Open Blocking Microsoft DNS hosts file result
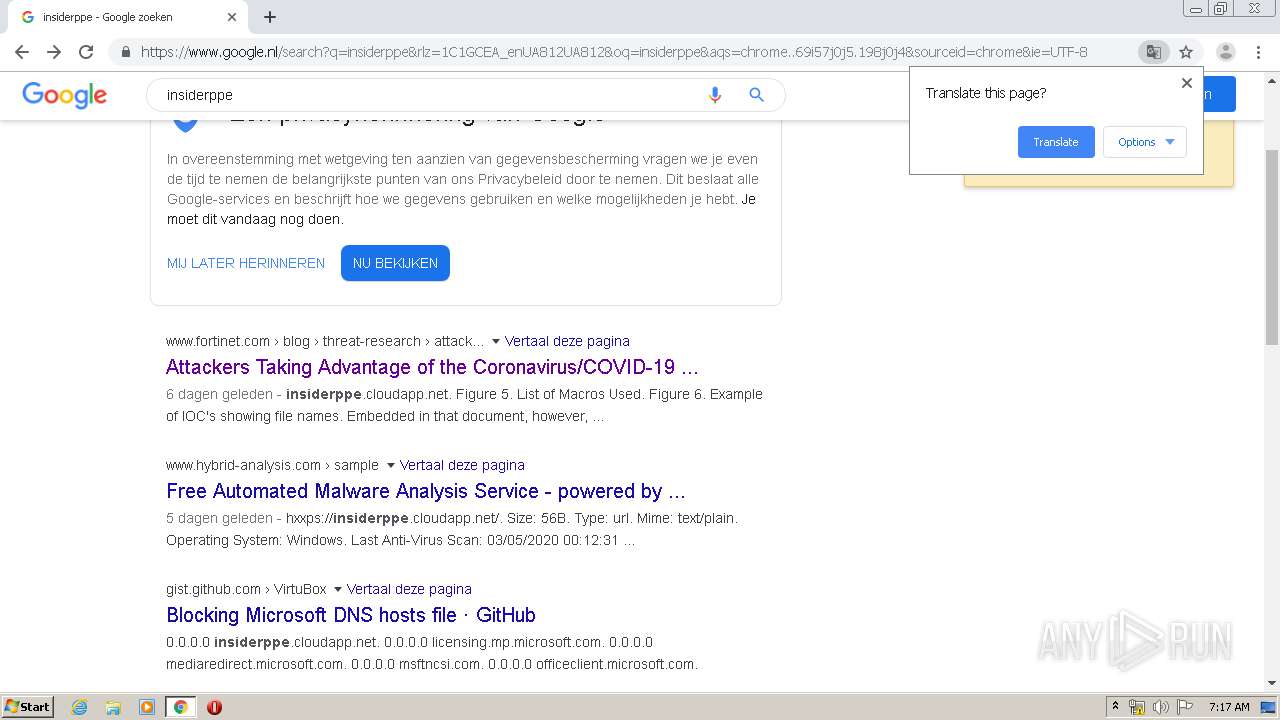 point(351,615)
